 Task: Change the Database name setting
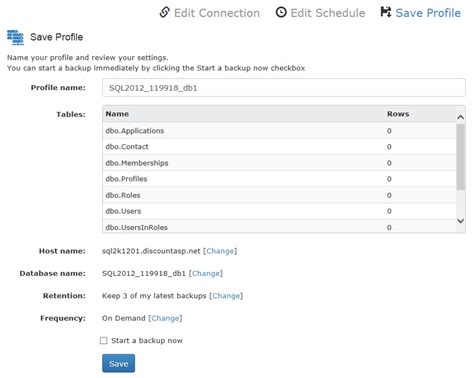pyautogui.click(x=206, y=273)
